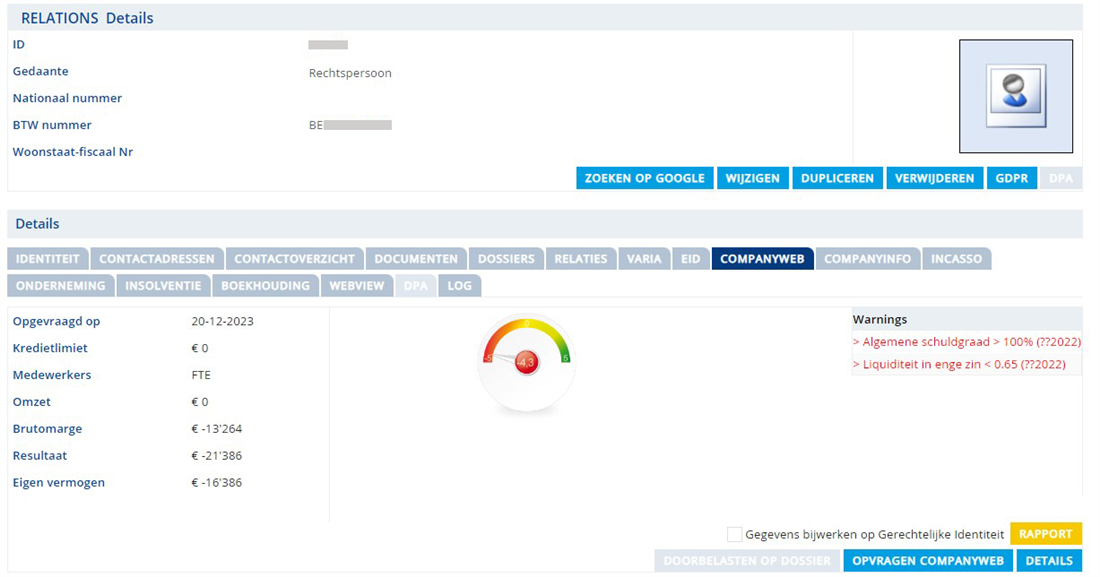The width and height of the screenshot is (1100, 577).
Task: Enable Gegevens bijwerken op Gerechtelijke Identiteit checkbox
Action: point(735,534)
